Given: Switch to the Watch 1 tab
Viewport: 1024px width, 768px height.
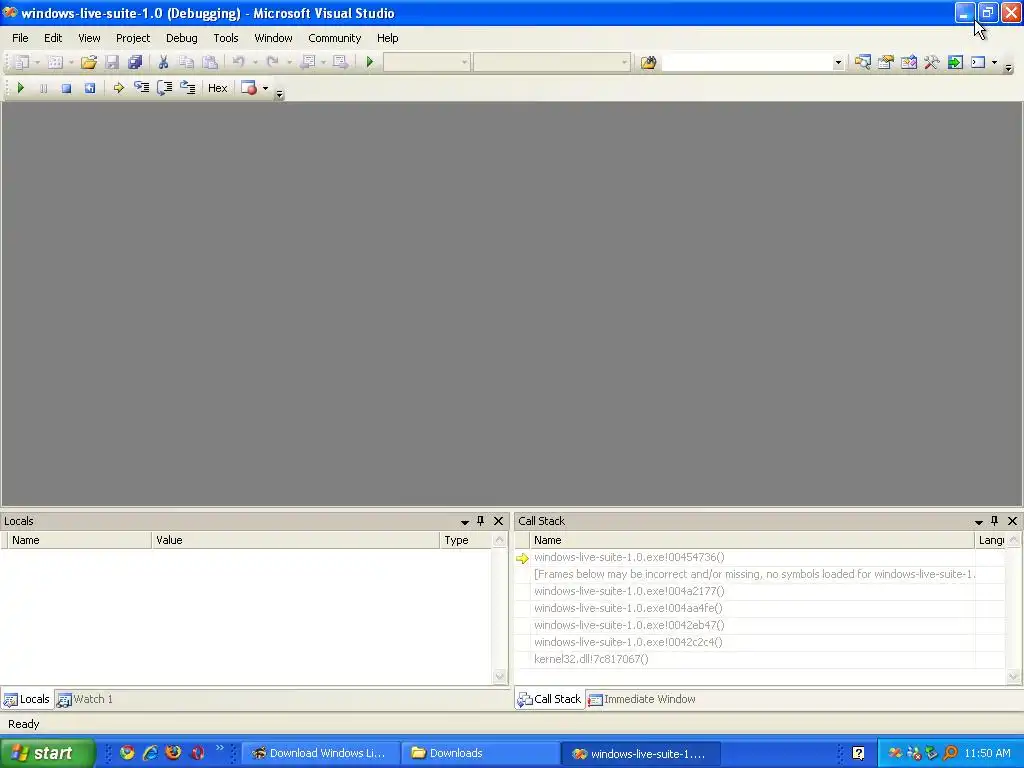Looking at the screenshot, I should (85, 699).
